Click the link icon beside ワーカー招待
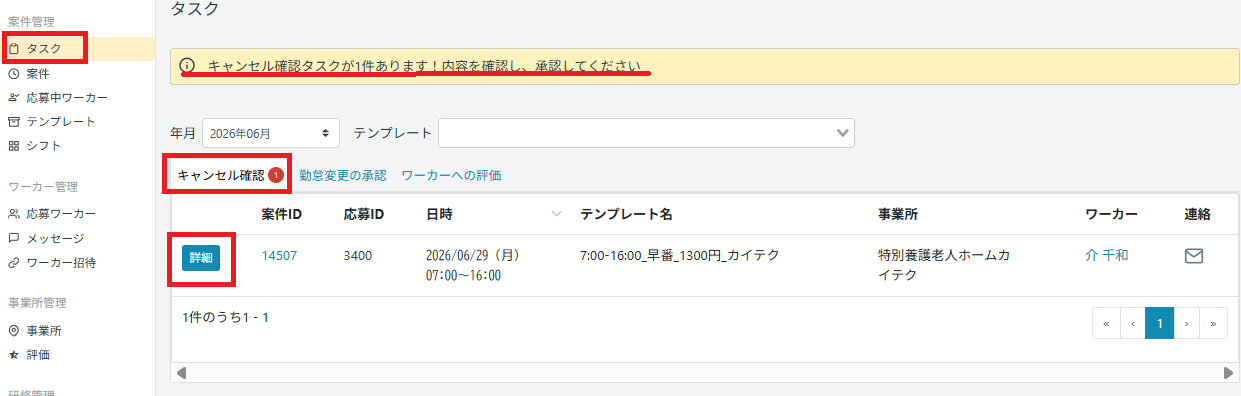Image resolution: width=1241 pixels, height=396 pixels. click(x=14, y=262)
